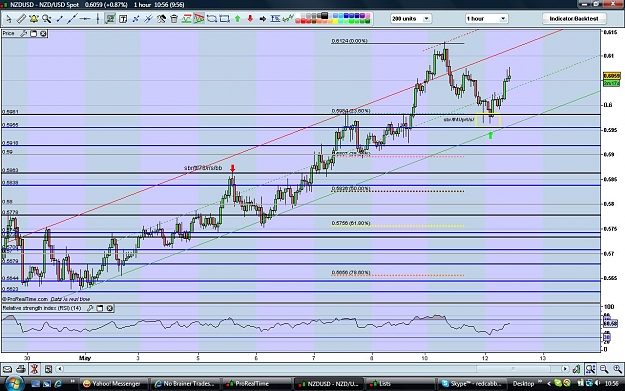Print the chart using printer icon

[x=21, y=369]
